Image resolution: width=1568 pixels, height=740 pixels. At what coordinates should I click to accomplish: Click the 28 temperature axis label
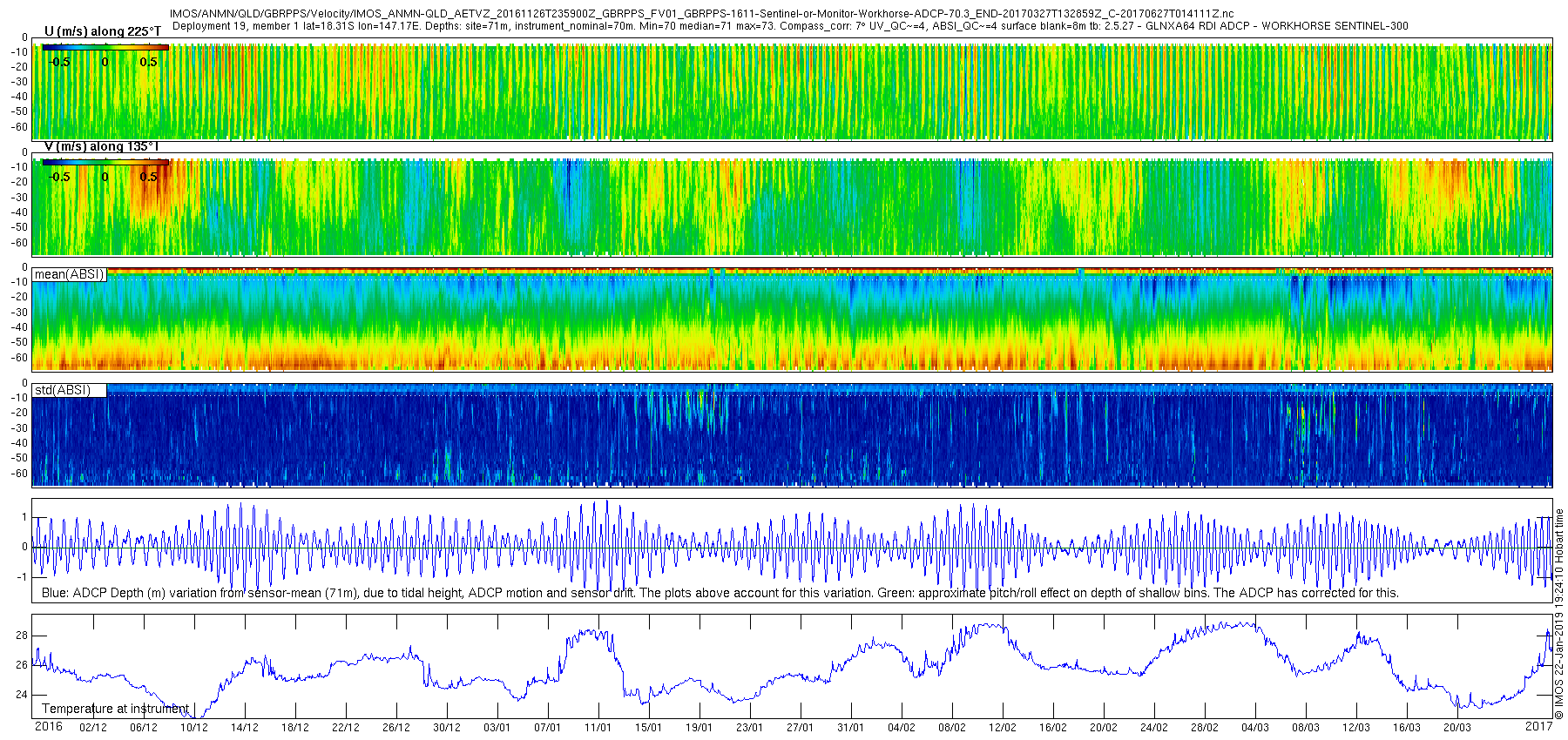click(x=22, y=636)
